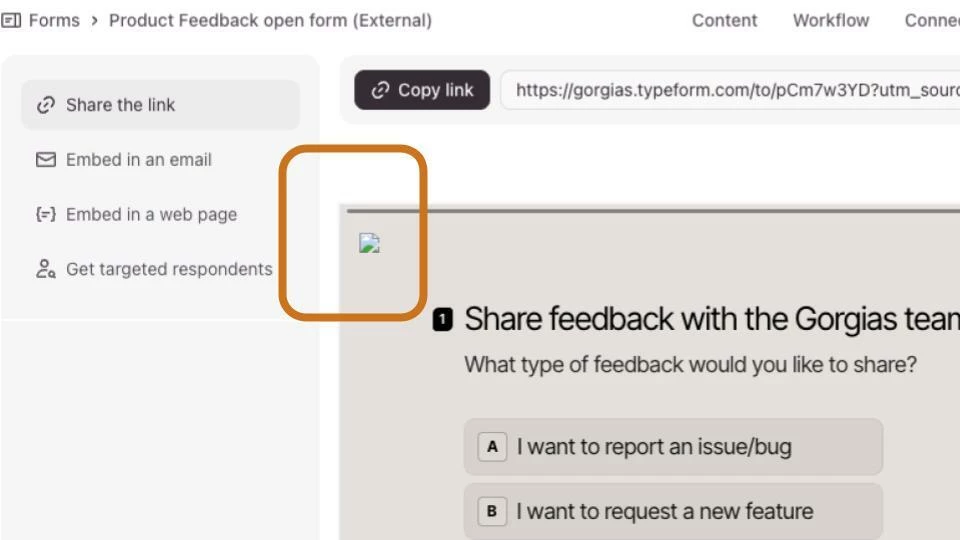Screen dimensions: 960x540
Task: Click the letter A key badge
Action: (x=492, y=447)
